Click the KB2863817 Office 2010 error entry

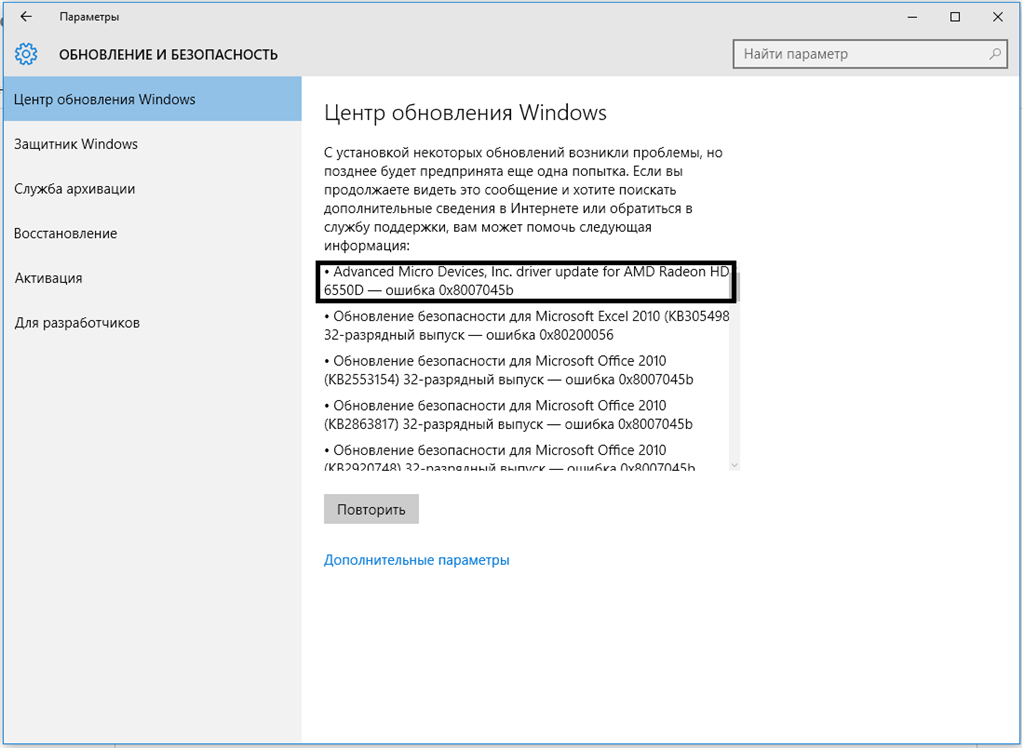pos(508,415)
